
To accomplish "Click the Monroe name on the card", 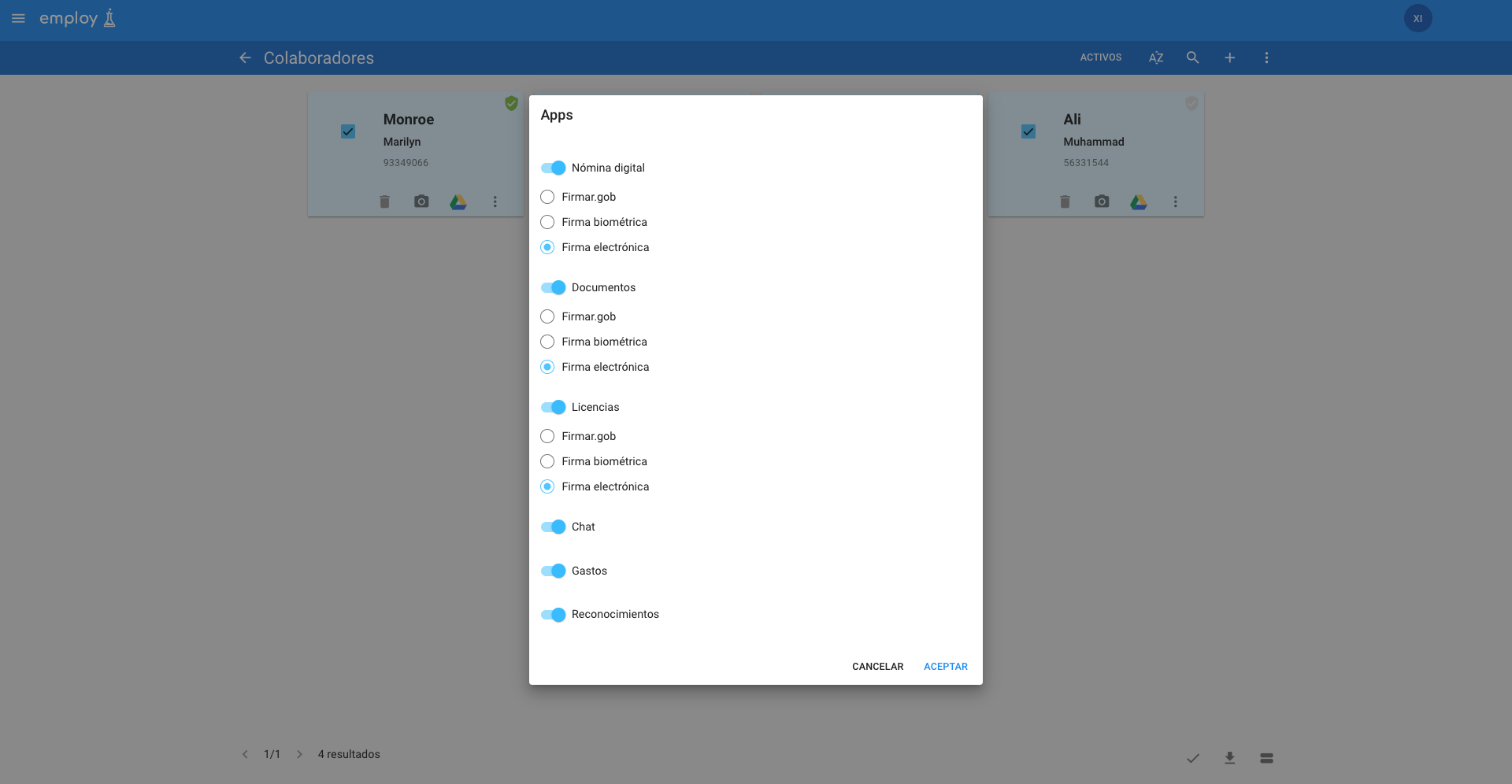I will click(409, 120).
